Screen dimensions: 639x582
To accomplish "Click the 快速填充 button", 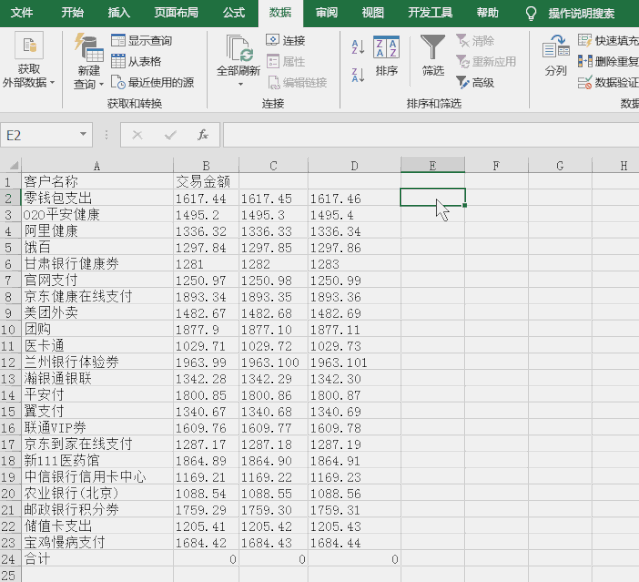I will [608, 40].
